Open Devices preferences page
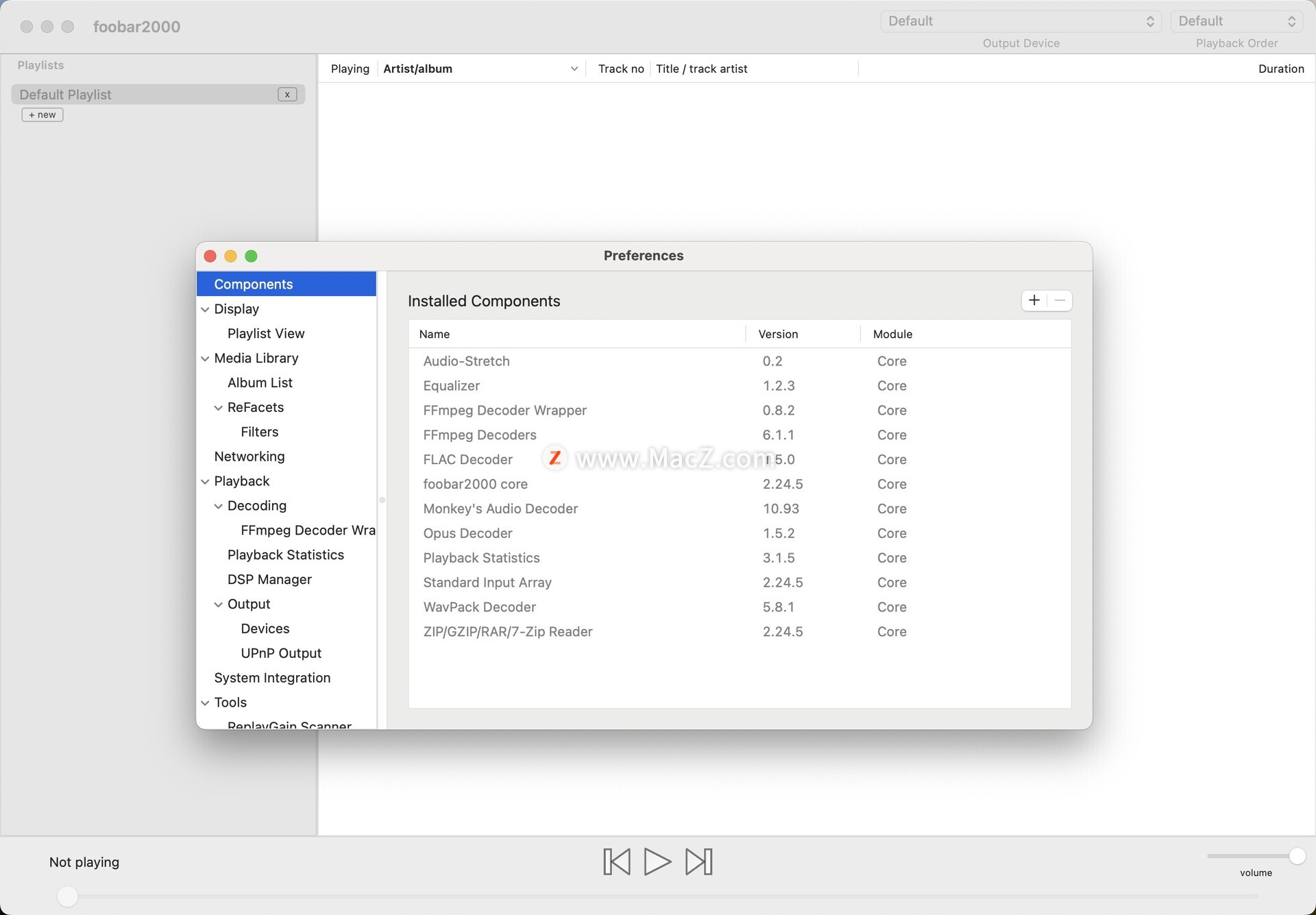The height and width of the screenshot is (915, 1316). pos(265,629)
